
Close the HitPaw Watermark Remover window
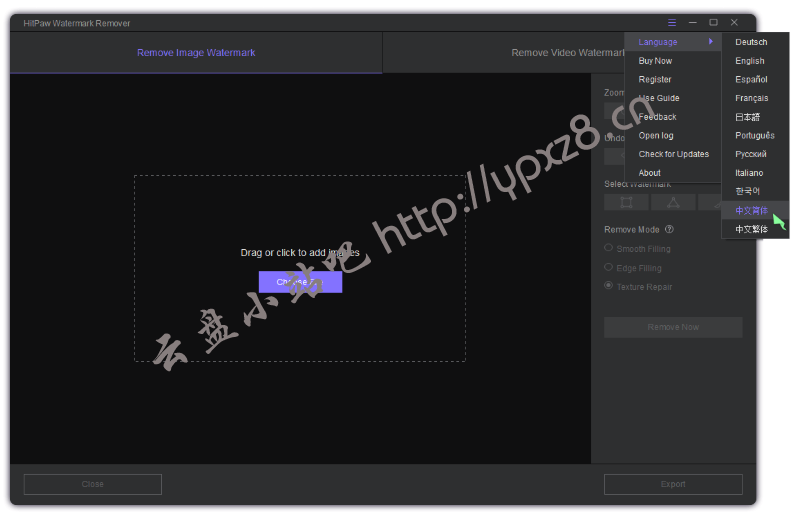coord(734,22)
